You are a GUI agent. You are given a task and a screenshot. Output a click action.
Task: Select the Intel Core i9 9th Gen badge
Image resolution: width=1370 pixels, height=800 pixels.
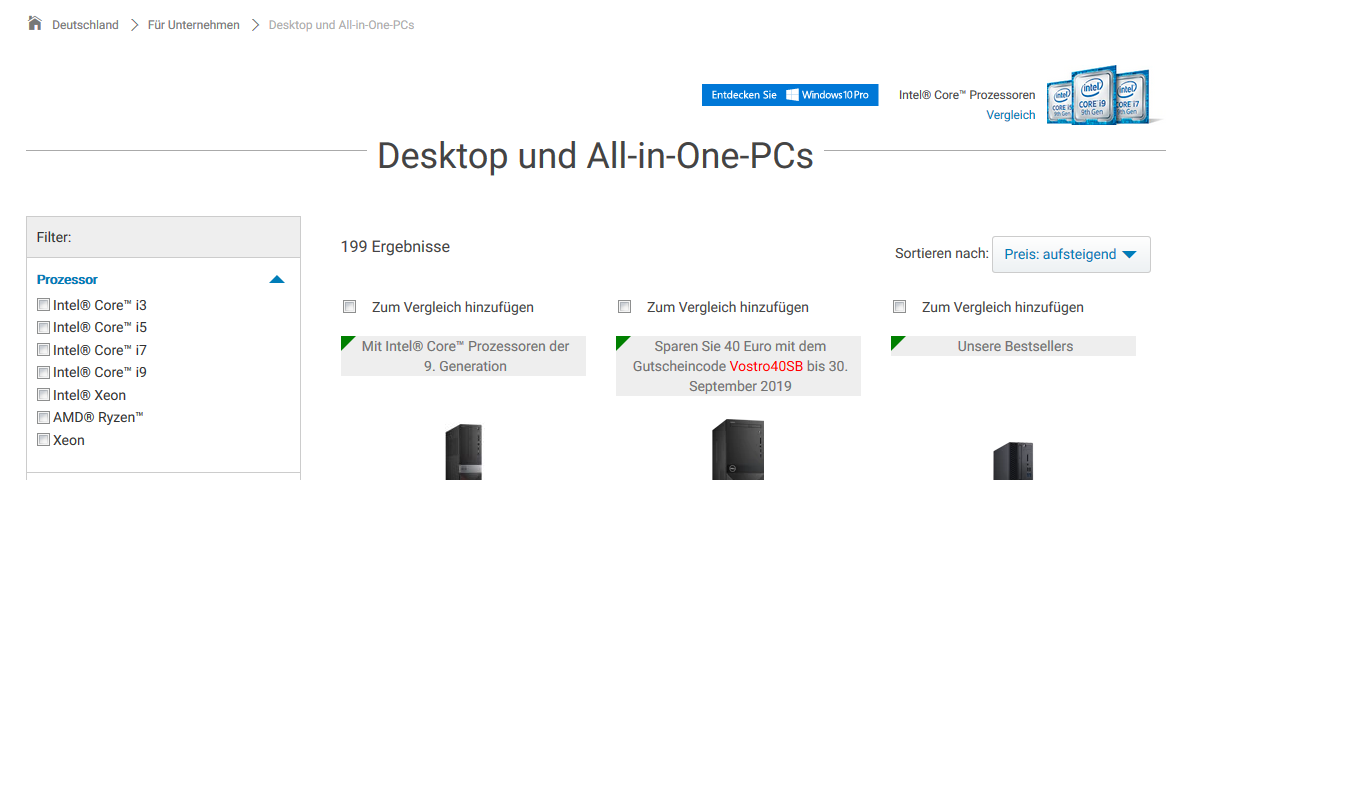coord(1096,96)
